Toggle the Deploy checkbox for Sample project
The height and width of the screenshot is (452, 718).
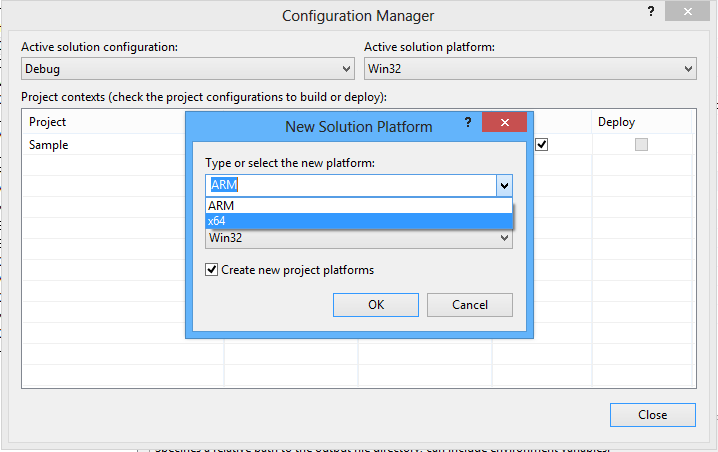click(x=641, y=144)
